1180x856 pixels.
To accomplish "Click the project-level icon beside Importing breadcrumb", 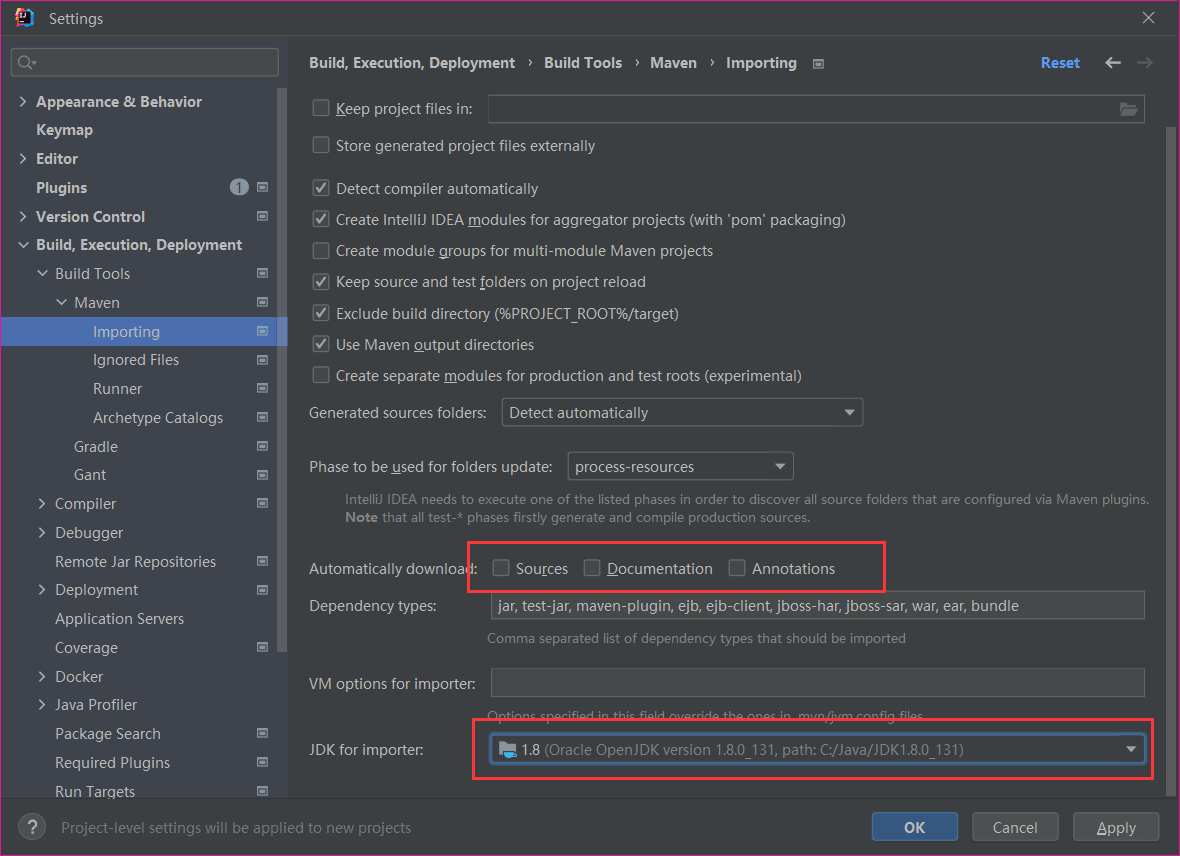I will tap(818, 64).
